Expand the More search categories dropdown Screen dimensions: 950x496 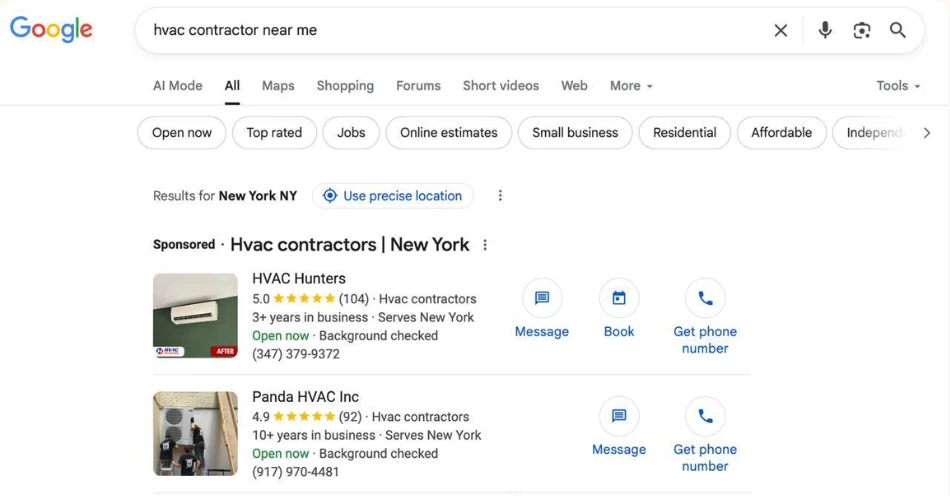(631, 86)
